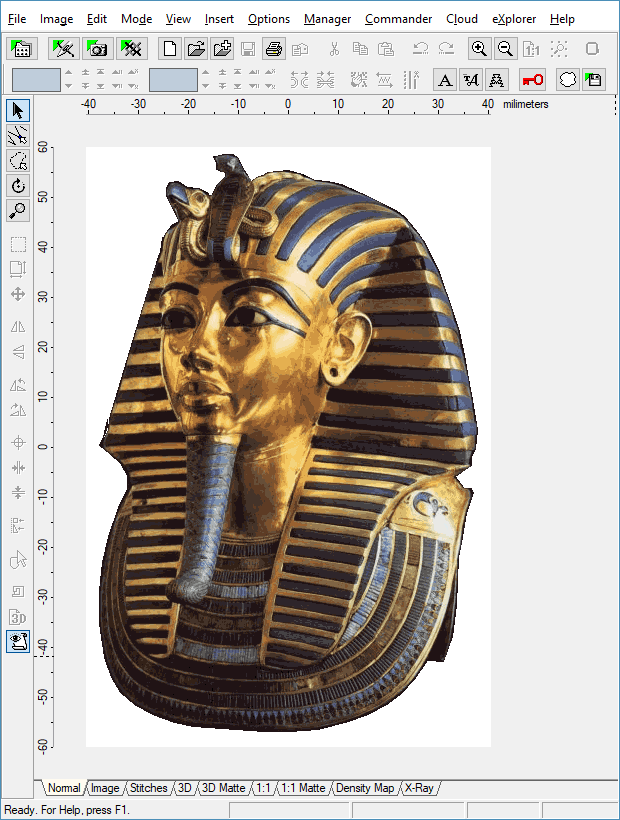Viewport: 620px width, 820px height.
Task: Switch to the 3D tab
Action: (185, 788)
